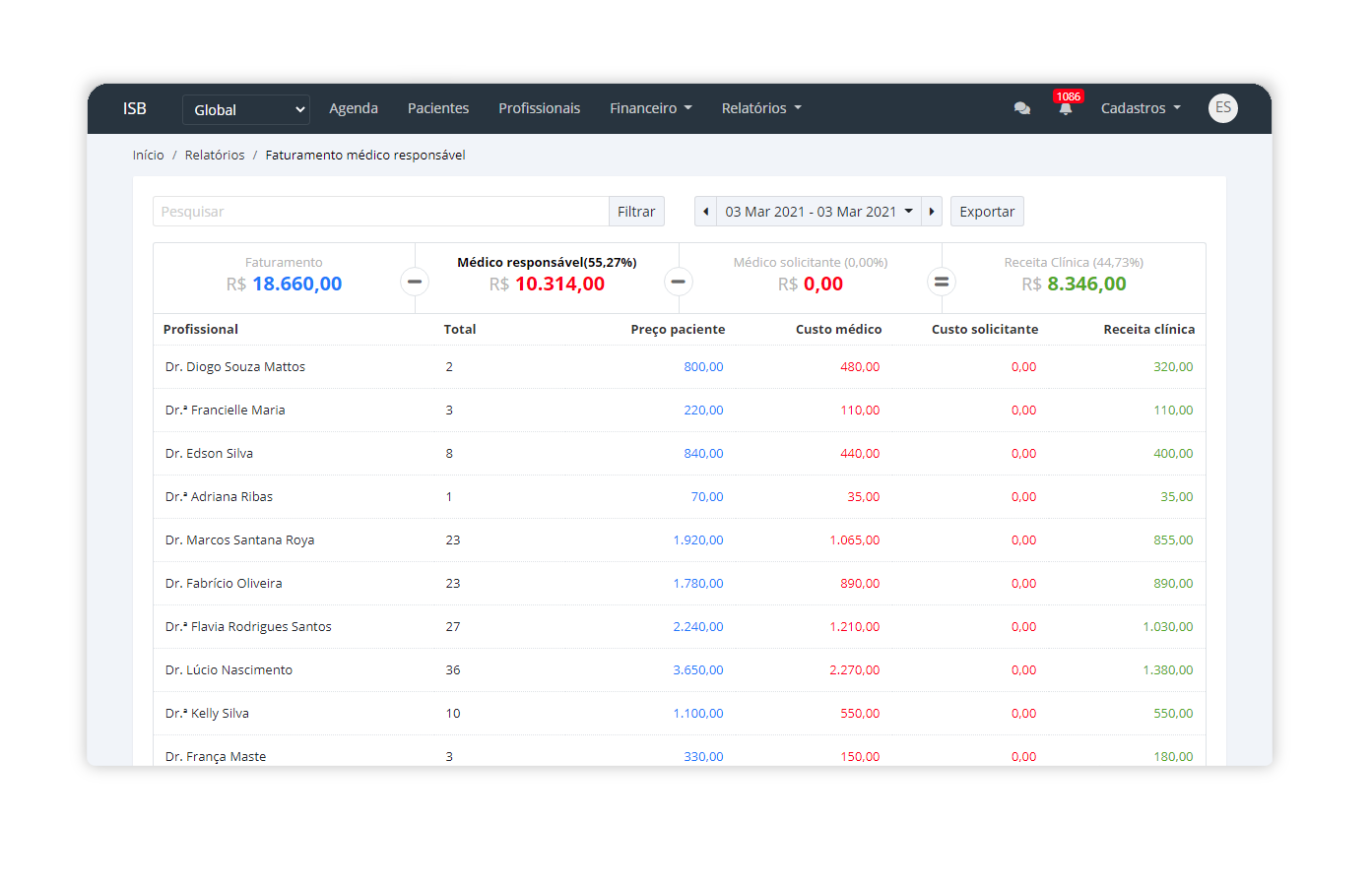Select Dr.ª Kelly Silva row name

coord(207,713)
